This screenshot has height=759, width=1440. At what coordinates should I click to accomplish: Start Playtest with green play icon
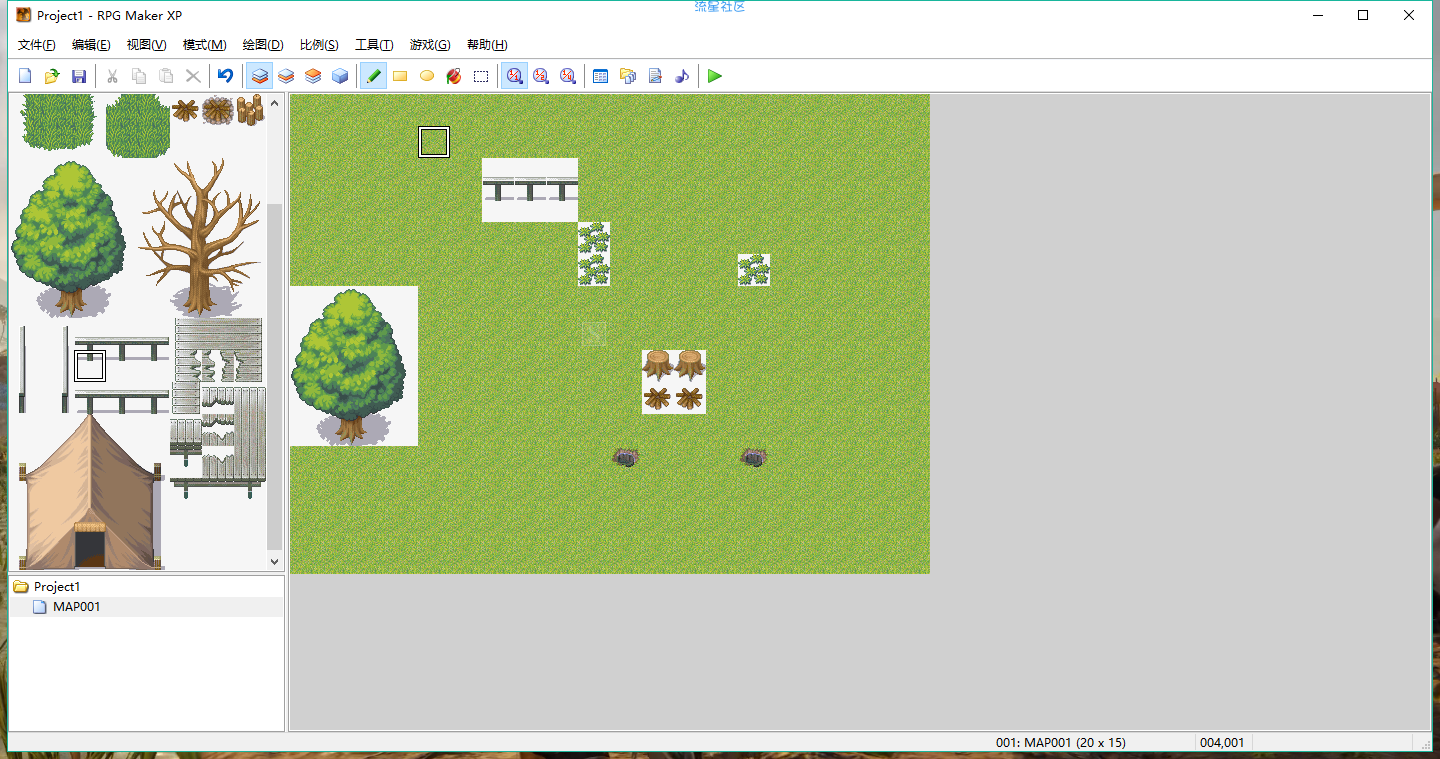pos(715,76)
